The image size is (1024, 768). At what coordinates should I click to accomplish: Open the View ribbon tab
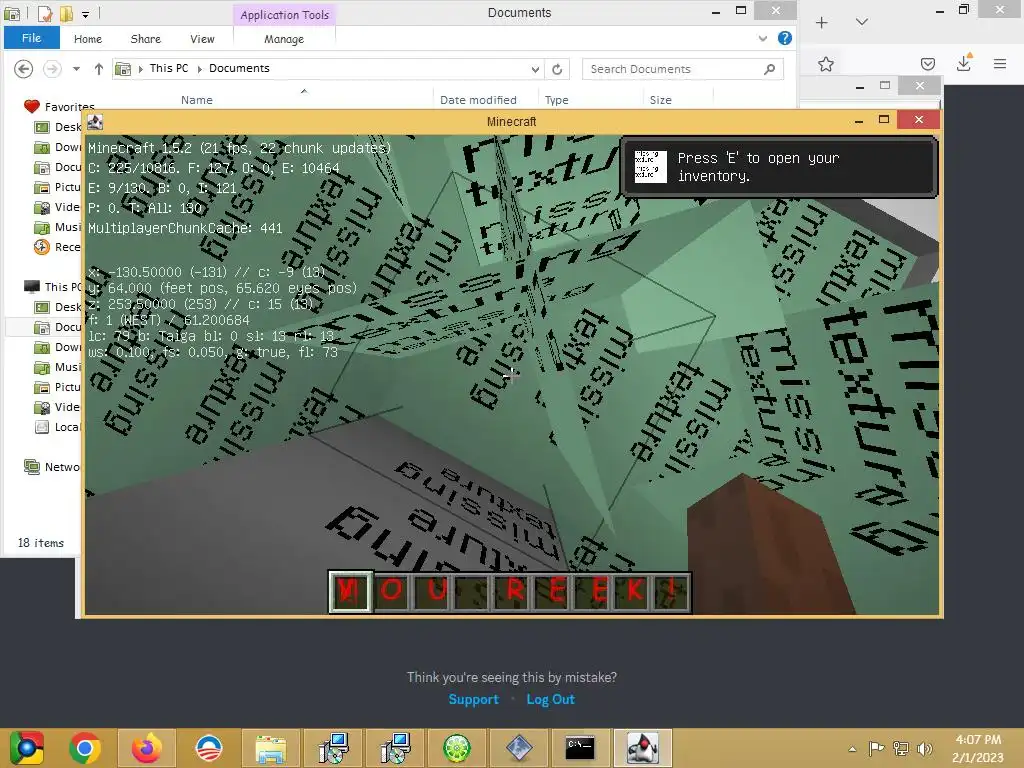point(202,39)
